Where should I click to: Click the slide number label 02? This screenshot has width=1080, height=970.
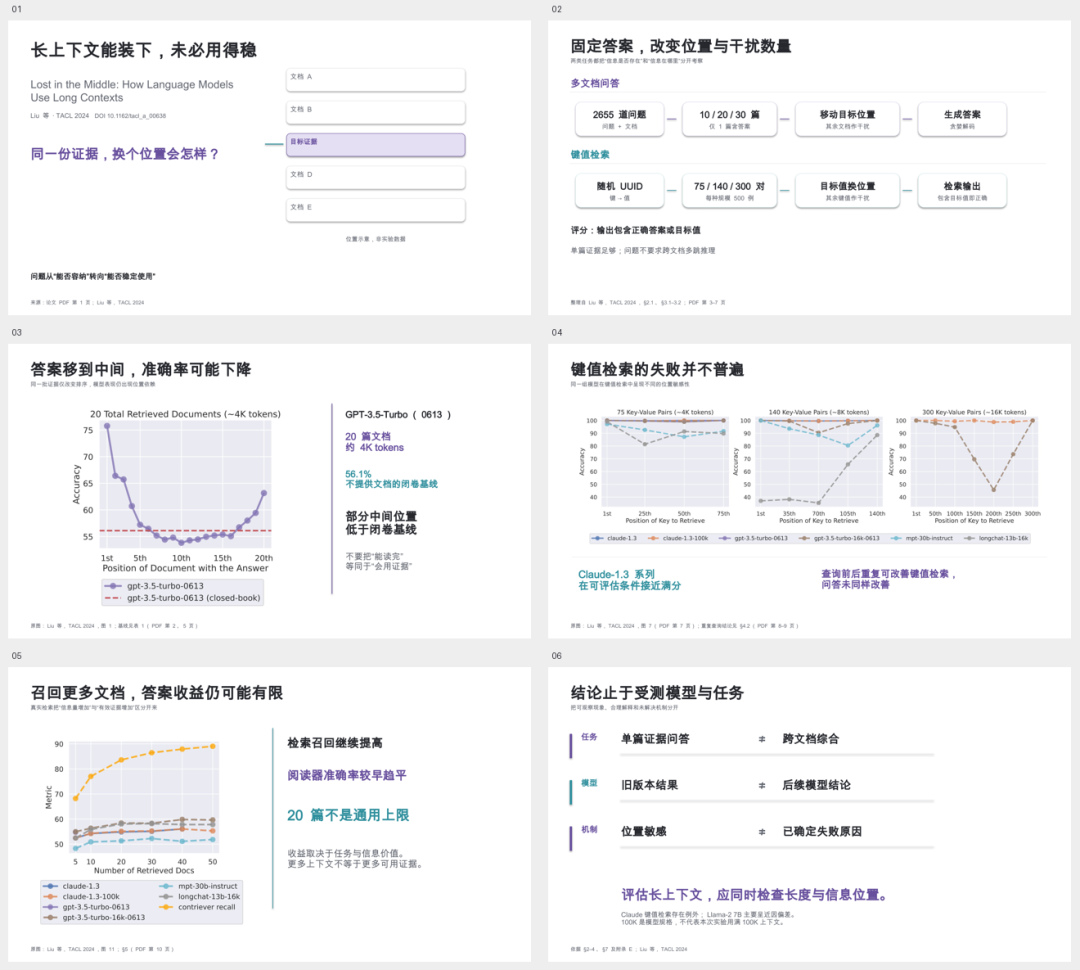(x=557, y=9)
